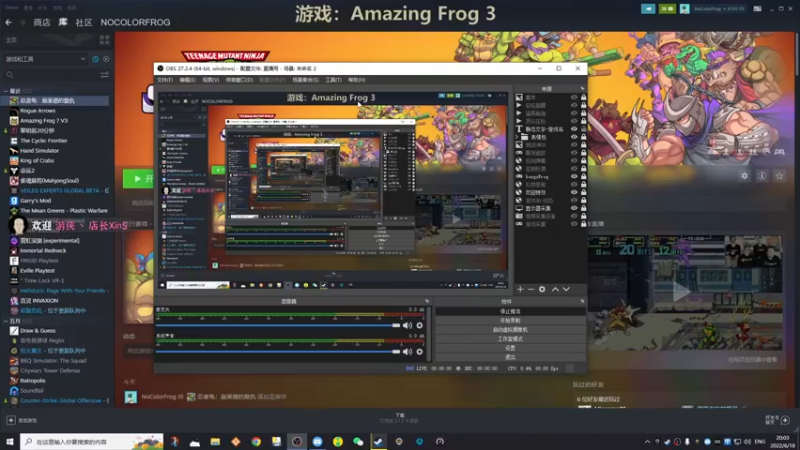Toggle visibility of the last OBS source
800x450 pixels.
coord(574,224)
